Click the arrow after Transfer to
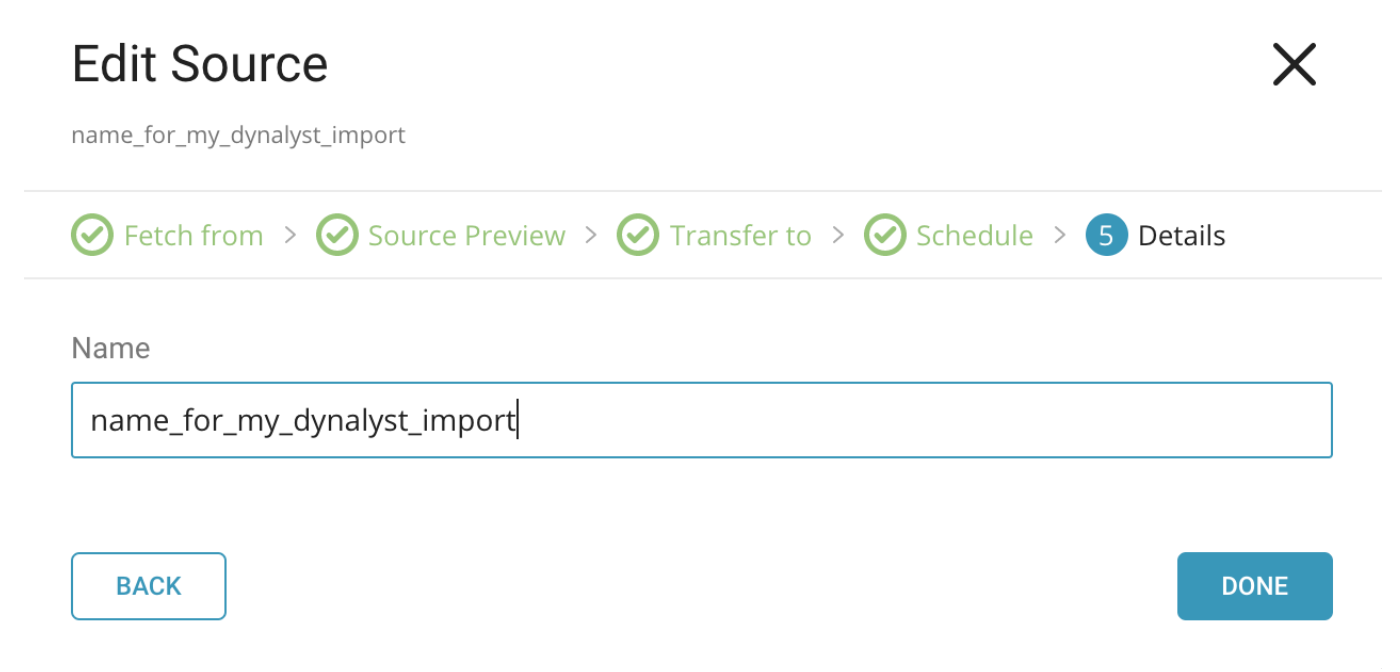This screenshot has height=672, width=1400. coord(838,236)
